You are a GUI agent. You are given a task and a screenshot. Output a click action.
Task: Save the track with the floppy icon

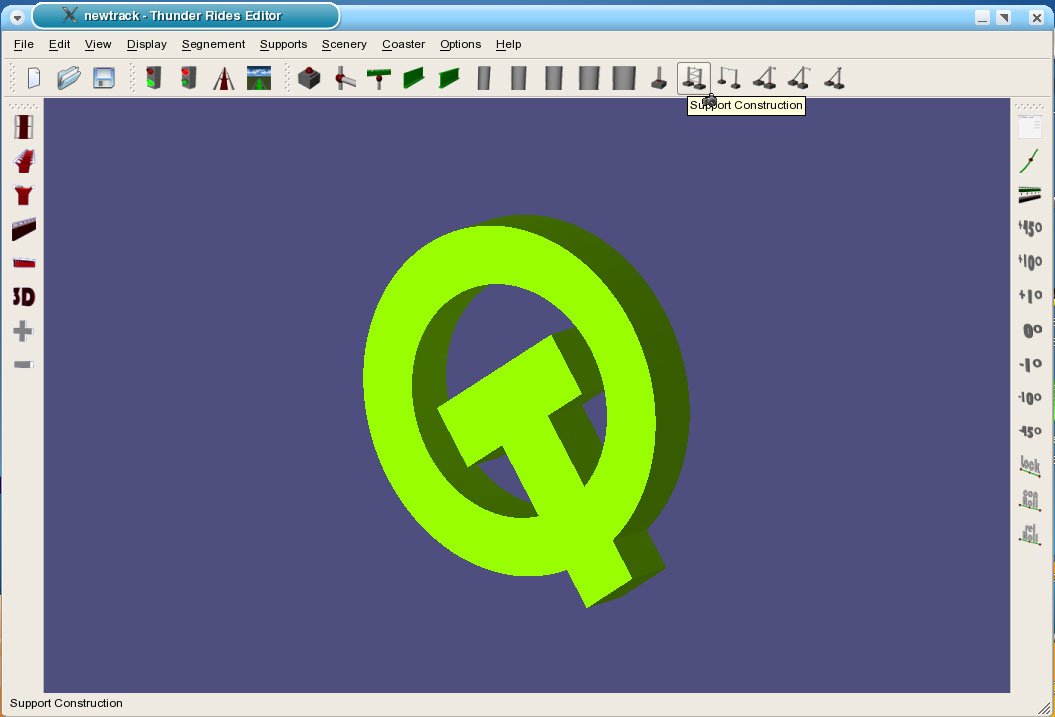pyautogui.click(x=104, y=78)
